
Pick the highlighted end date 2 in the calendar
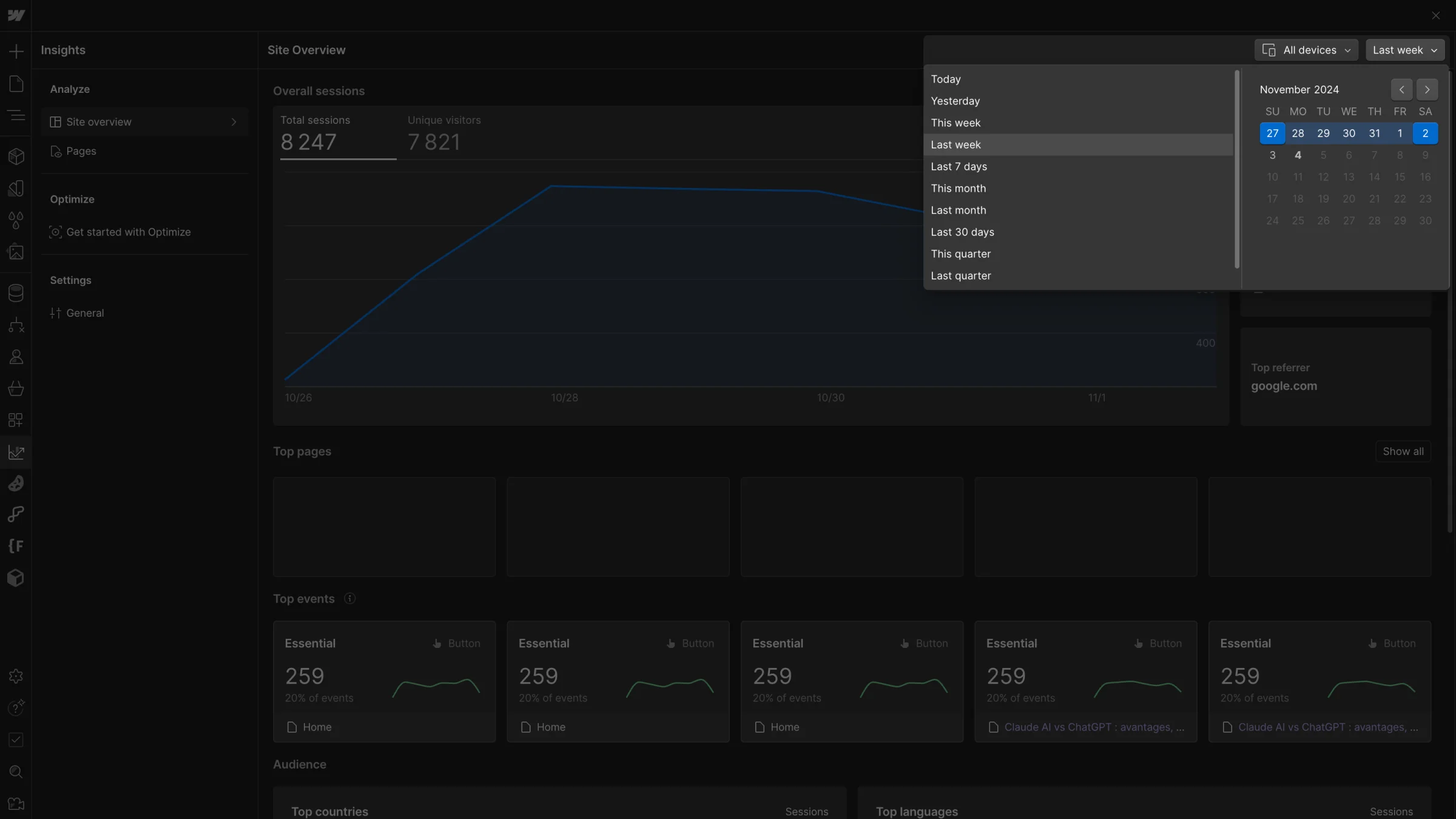[1425, 133]
